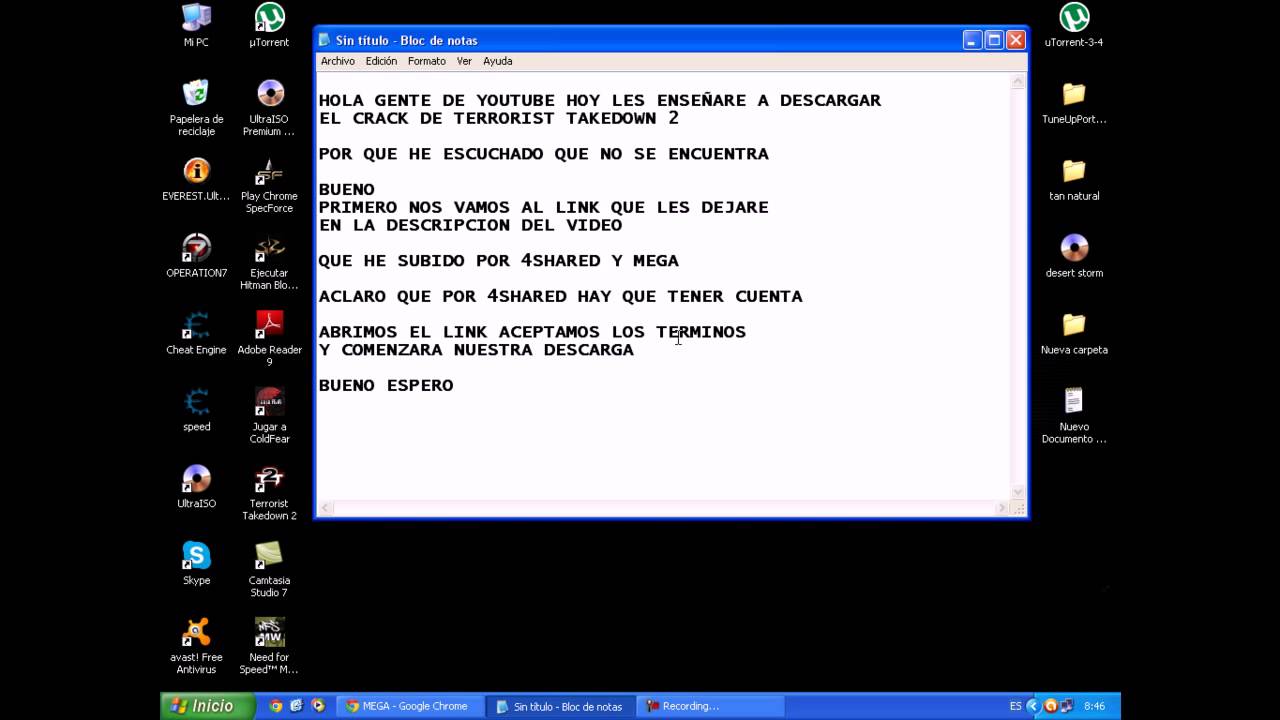The height and width of the screenshot is (720, 1280).
Task: Open the Adobe Reader 9 icon
Action: click(269, 338)
